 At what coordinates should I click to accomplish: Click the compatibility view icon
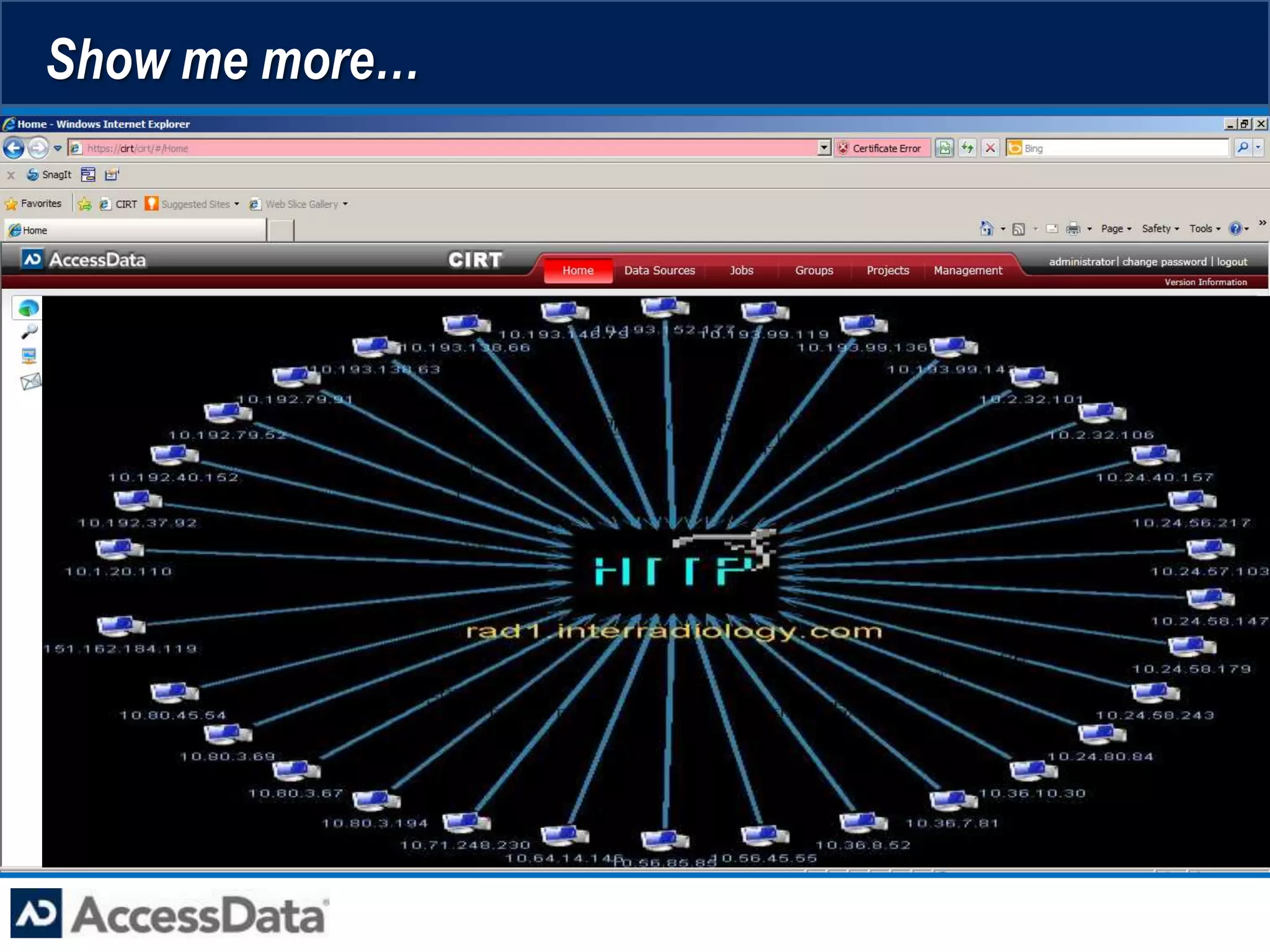click(944, 148)
